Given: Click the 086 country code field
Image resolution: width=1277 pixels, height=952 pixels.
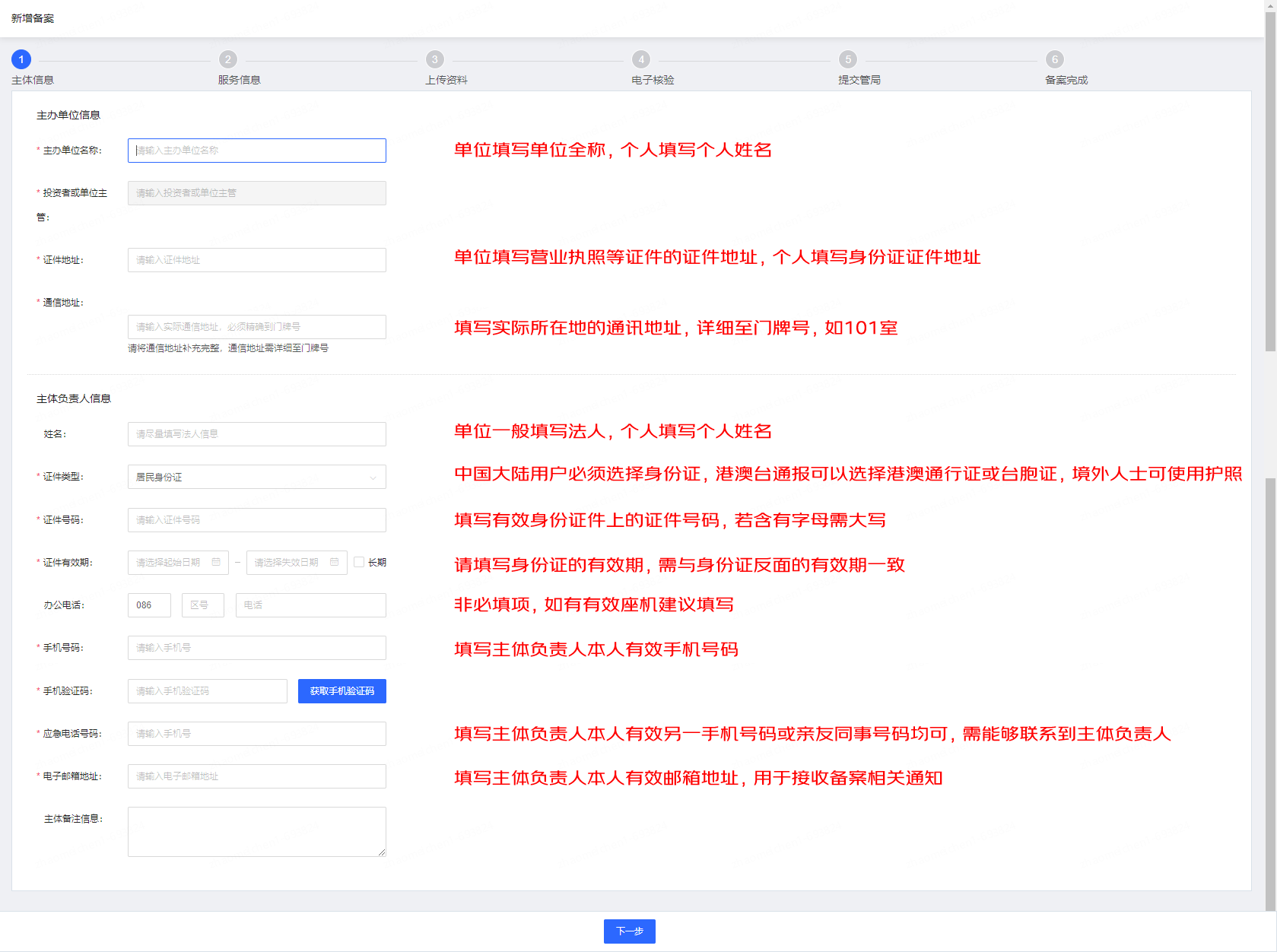Looking at the screenshot, I should 149,605.
